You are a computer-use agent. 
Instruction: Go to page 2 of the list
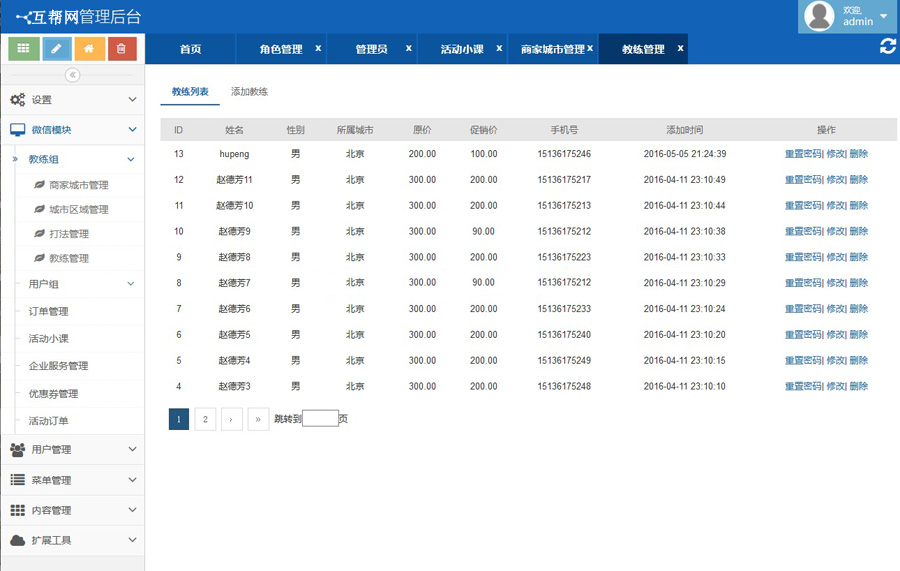point(205,419)
